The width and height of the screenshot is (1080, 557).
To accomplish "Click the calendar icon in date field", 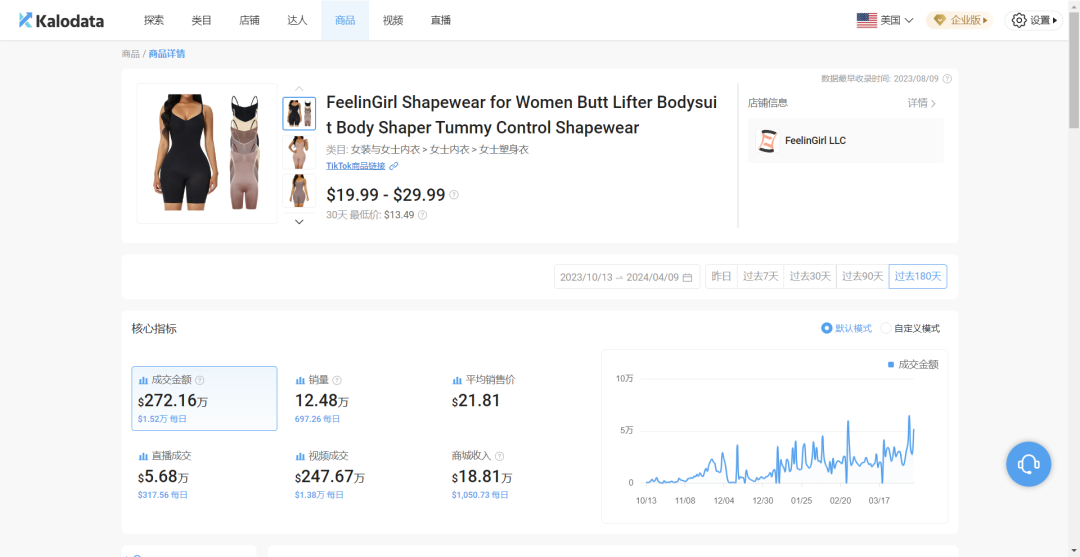I will (x=687, y=277).
